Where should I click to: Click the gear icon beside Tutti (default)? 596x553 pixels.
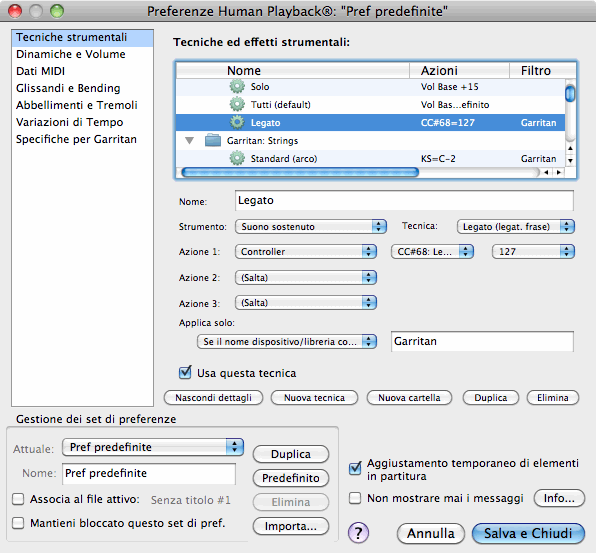(237, 105)
